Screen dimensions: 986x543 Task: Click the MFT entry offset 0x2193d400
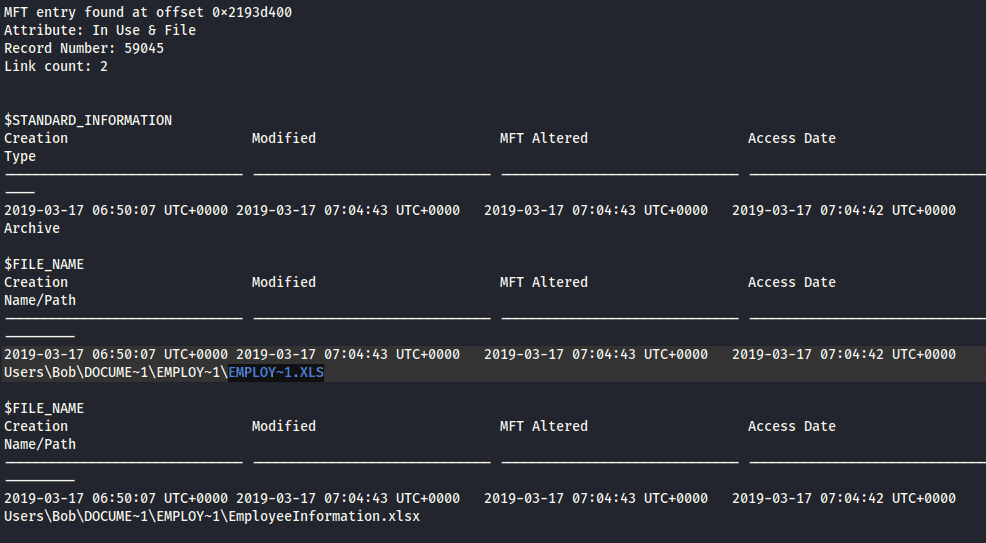click(x=252, y=12)
